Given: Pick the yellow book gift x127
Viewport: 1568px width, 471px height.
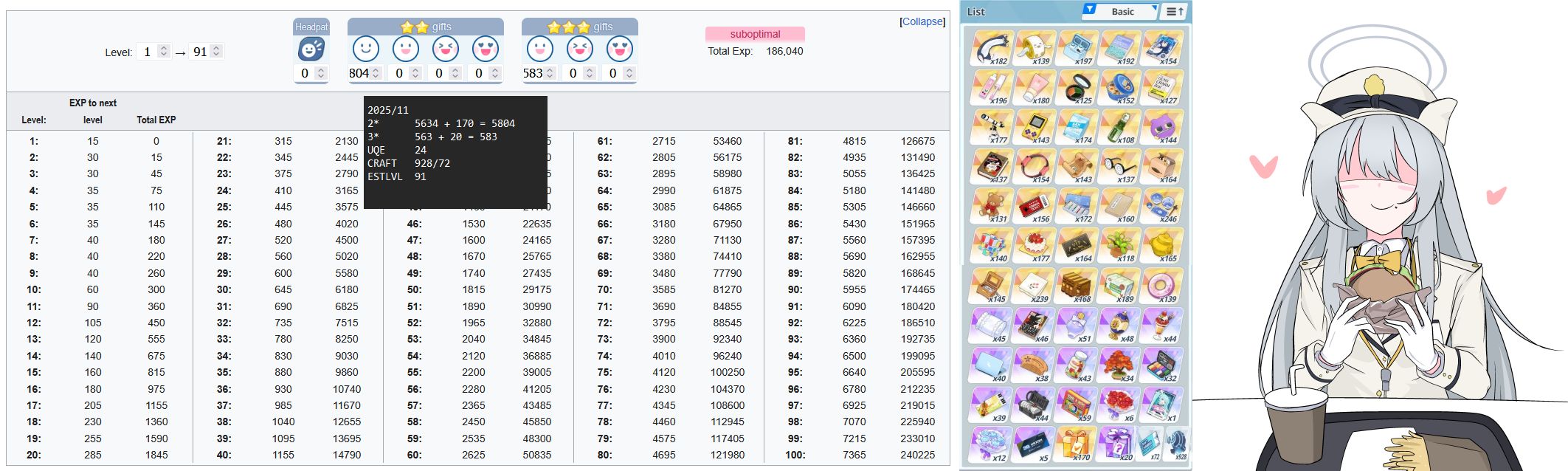Looking at the screenshot, I should click(1161, 88).
